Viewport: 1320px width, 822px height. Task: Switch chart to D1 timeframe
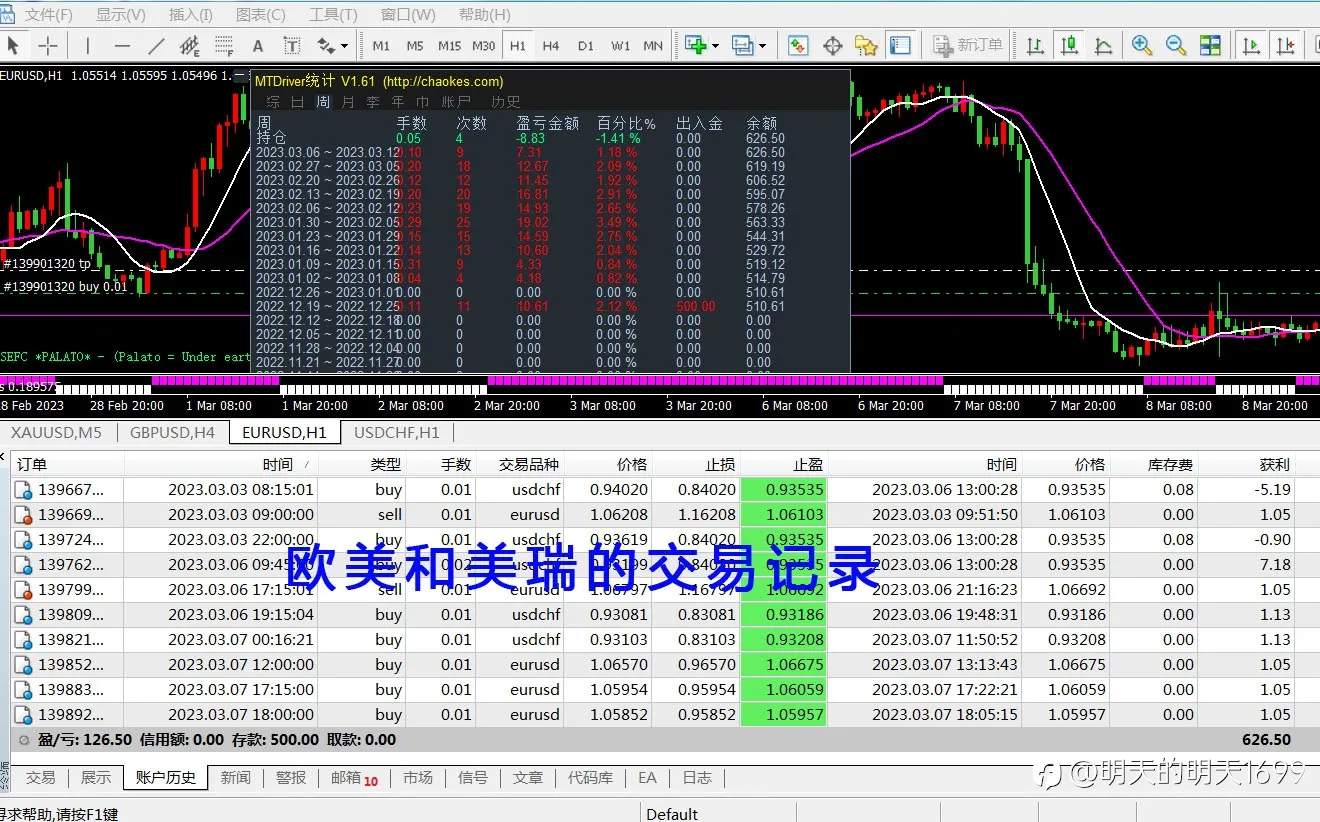586,46
